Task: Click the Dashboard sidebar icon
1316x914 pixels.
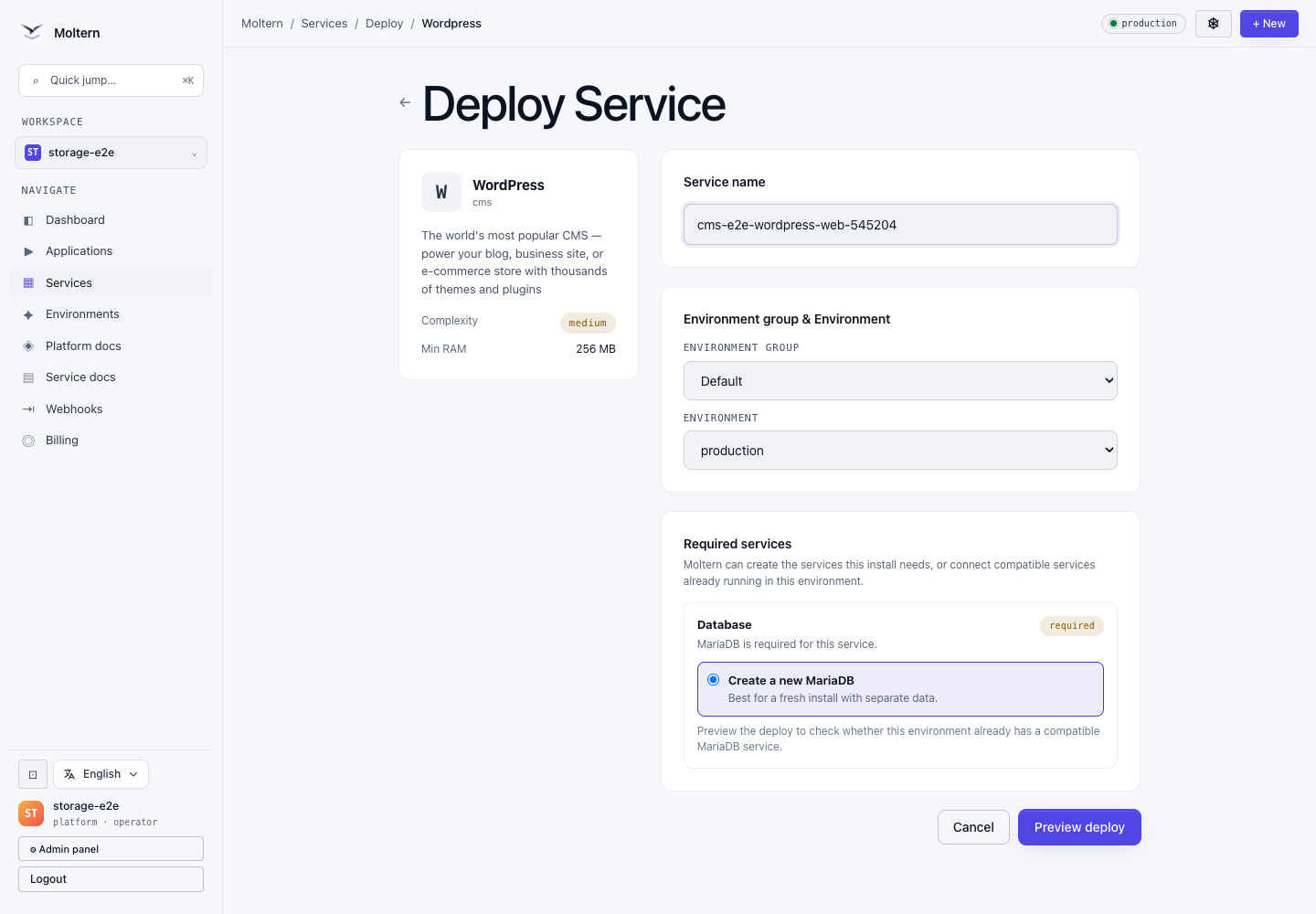Action: pos(28,220)
